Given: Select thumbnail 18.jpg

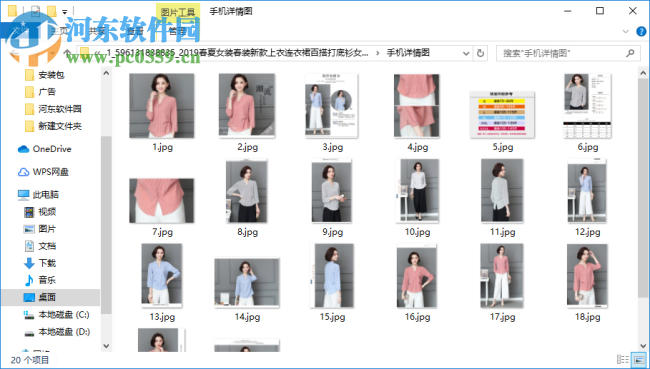Looking at the screenshot, I should pos(588,276).
